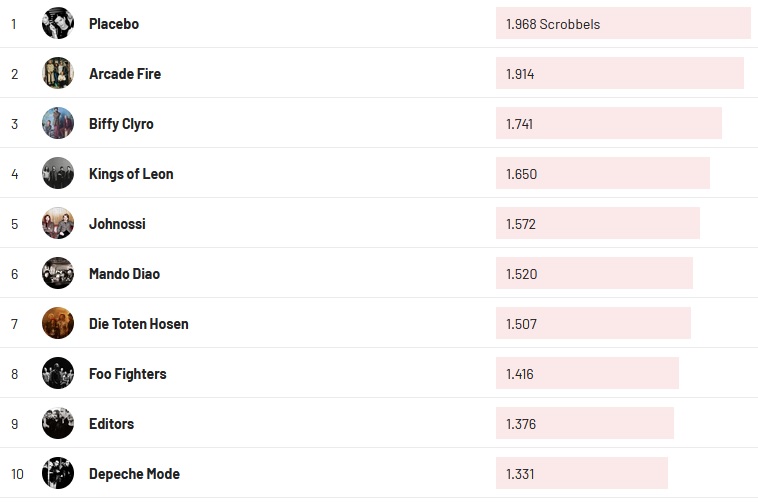This screenshot has height=502, width=758.
Task: Click the 1.572 scrobble bar for Johnossi
Action: (x=597, y=223)
